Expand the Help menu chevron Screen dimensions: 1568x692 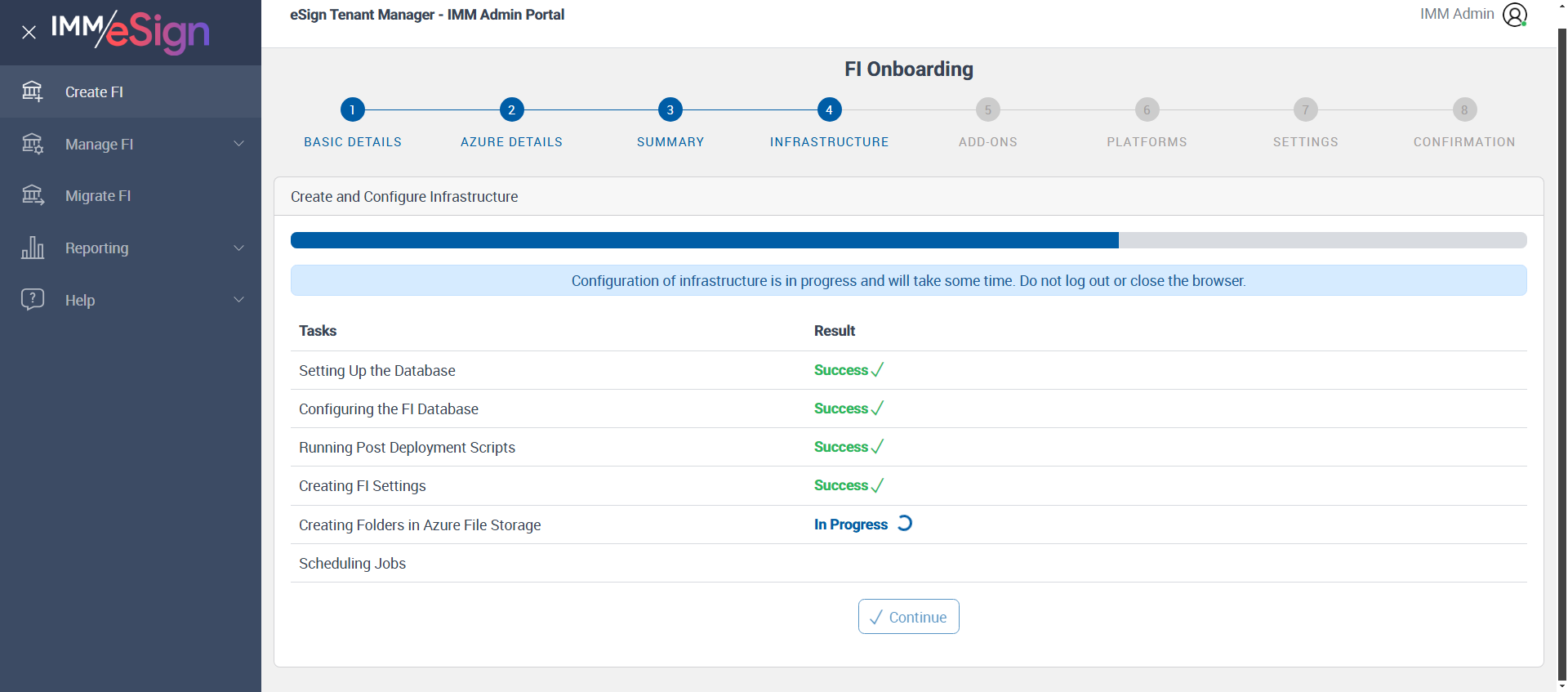coord(238,299)
